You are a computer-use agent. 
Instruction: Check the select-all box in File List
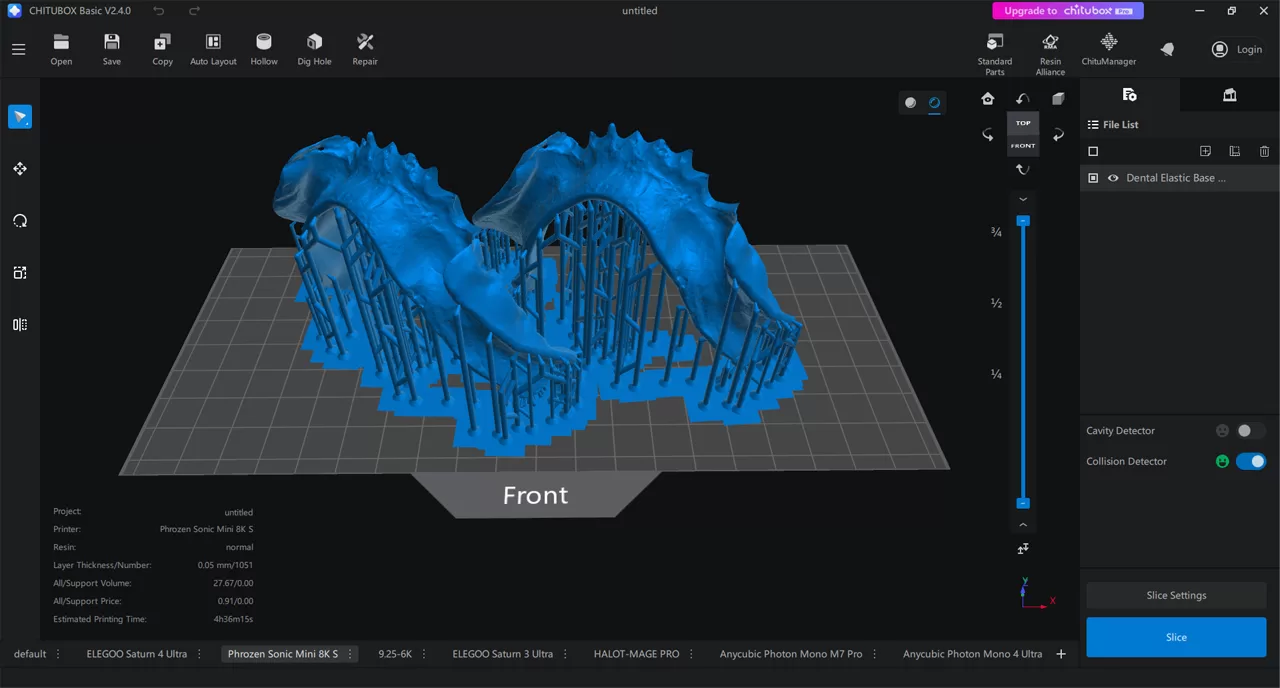tap(1093, 151)
